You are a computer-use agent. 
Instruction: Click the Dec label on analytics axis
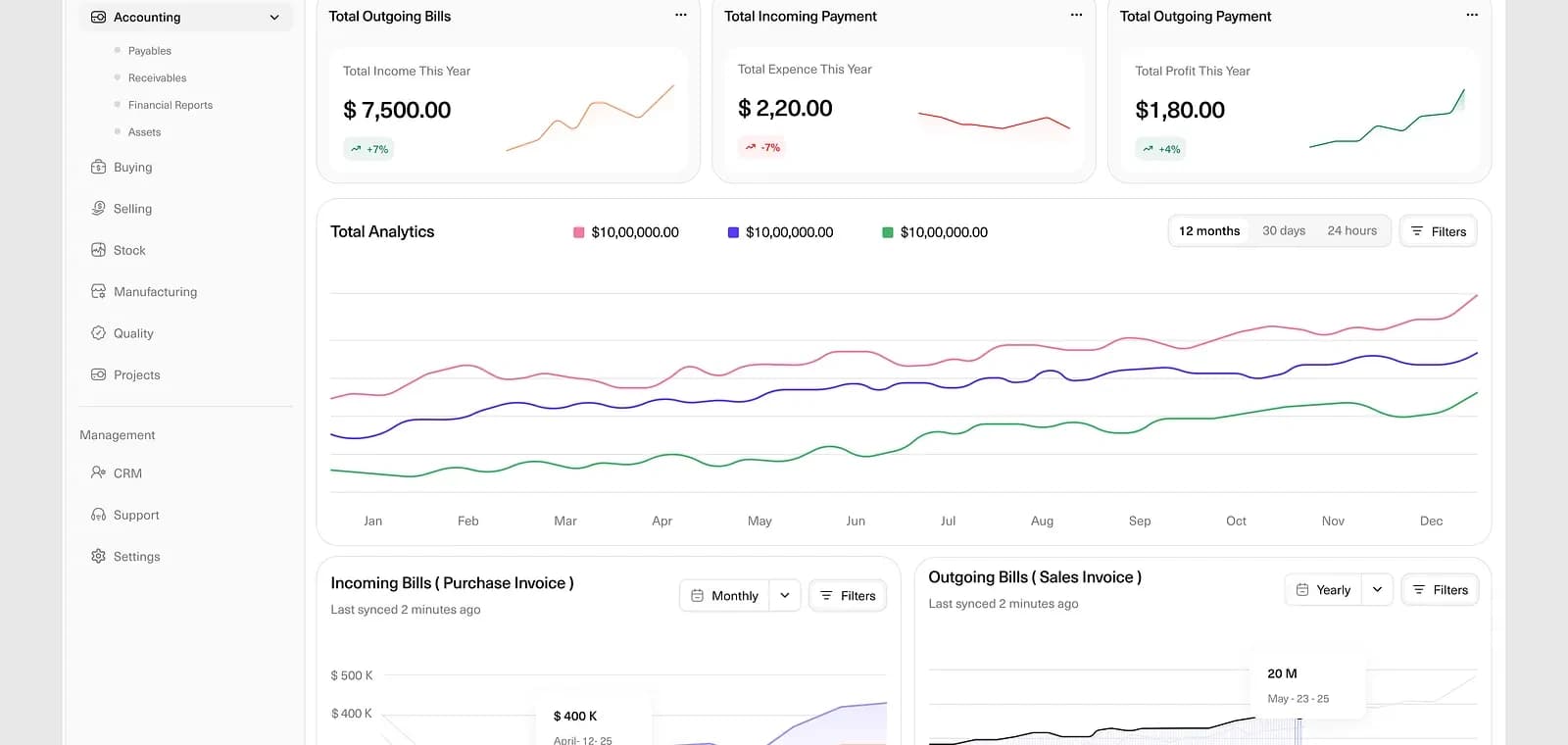point(1431,521)
